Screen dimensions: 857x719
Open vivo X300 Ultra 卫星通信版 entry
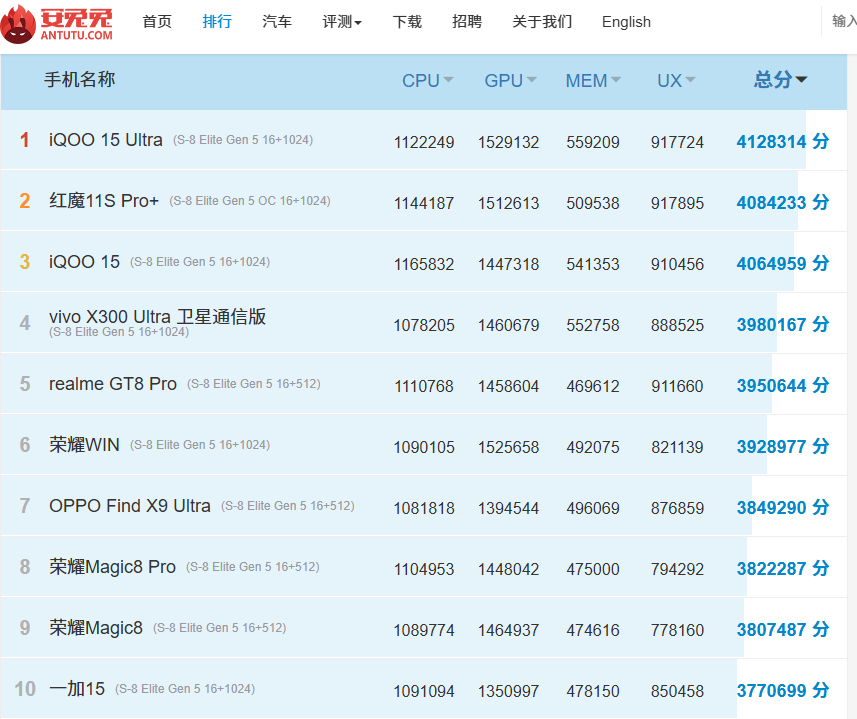click(157, 316)
